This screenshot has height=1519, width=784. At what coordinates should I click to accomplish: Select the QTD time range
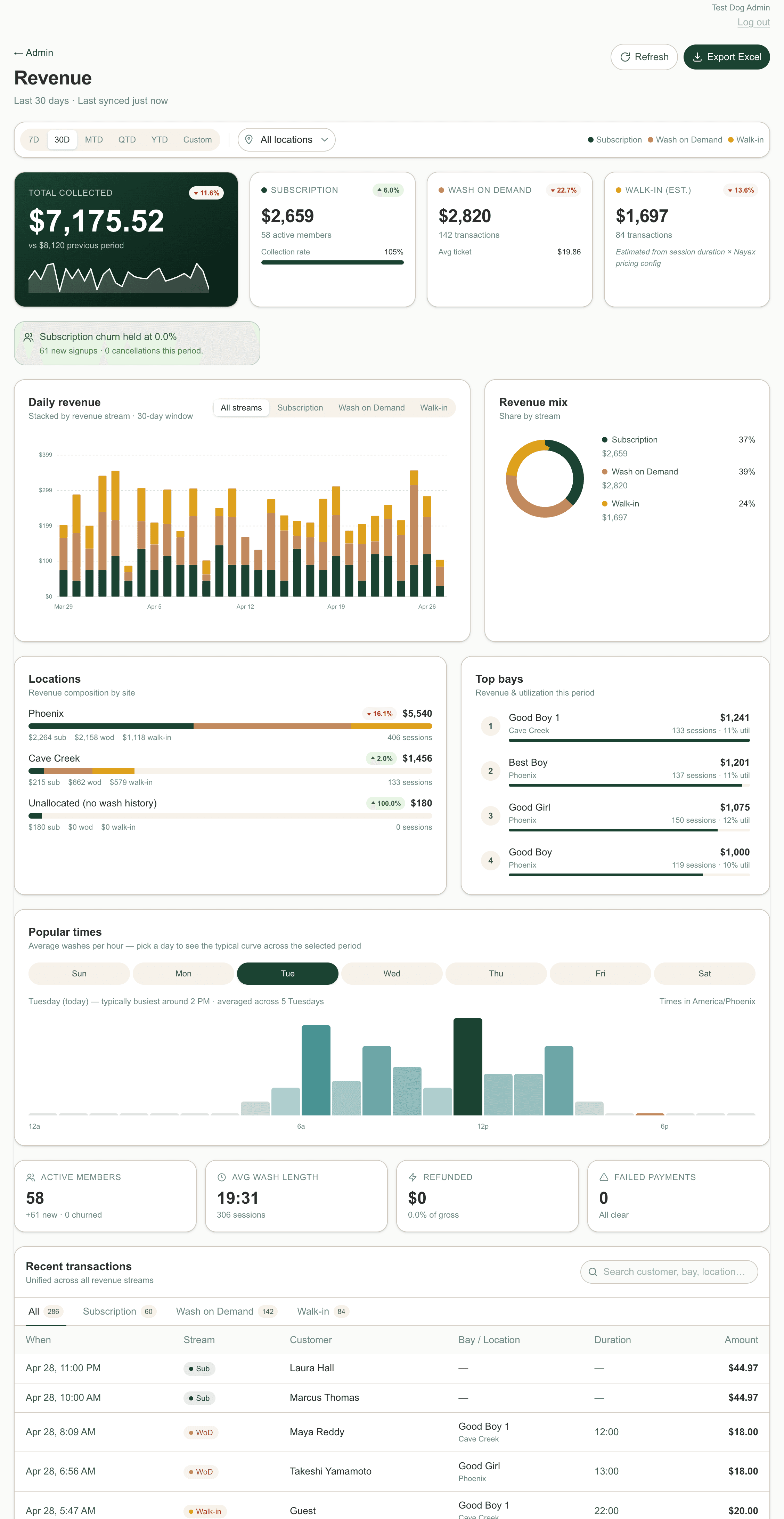127,140
